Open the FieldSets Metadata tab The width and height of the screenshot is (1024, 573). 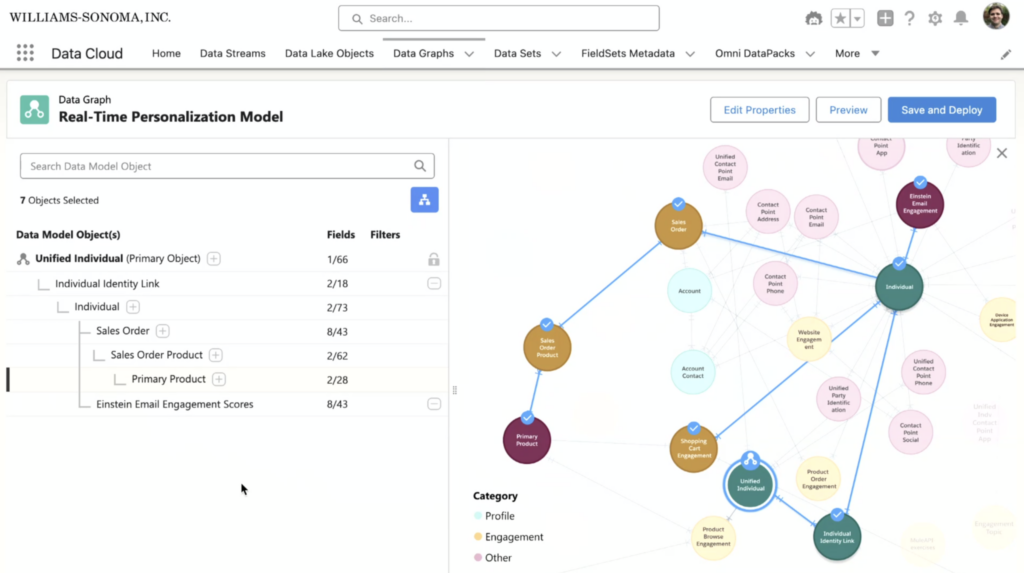click(628, 54)
